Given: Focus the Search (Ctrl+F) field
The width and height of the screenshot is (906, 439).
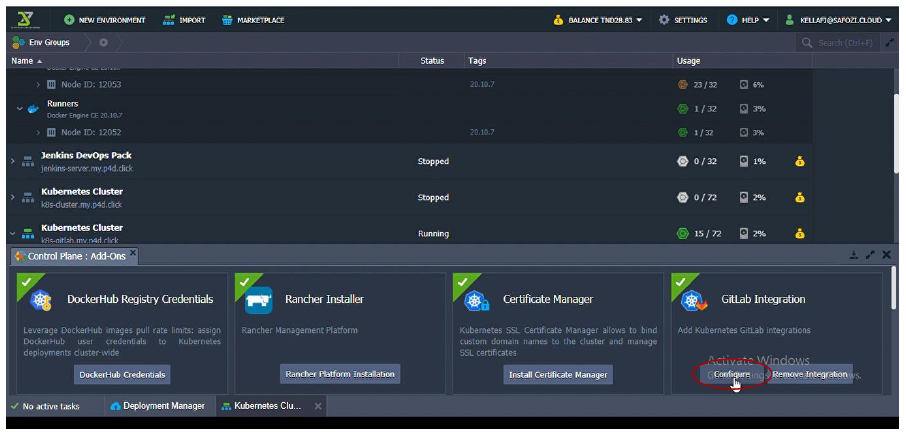Looking at the screenshot, I should pos(838,43).
